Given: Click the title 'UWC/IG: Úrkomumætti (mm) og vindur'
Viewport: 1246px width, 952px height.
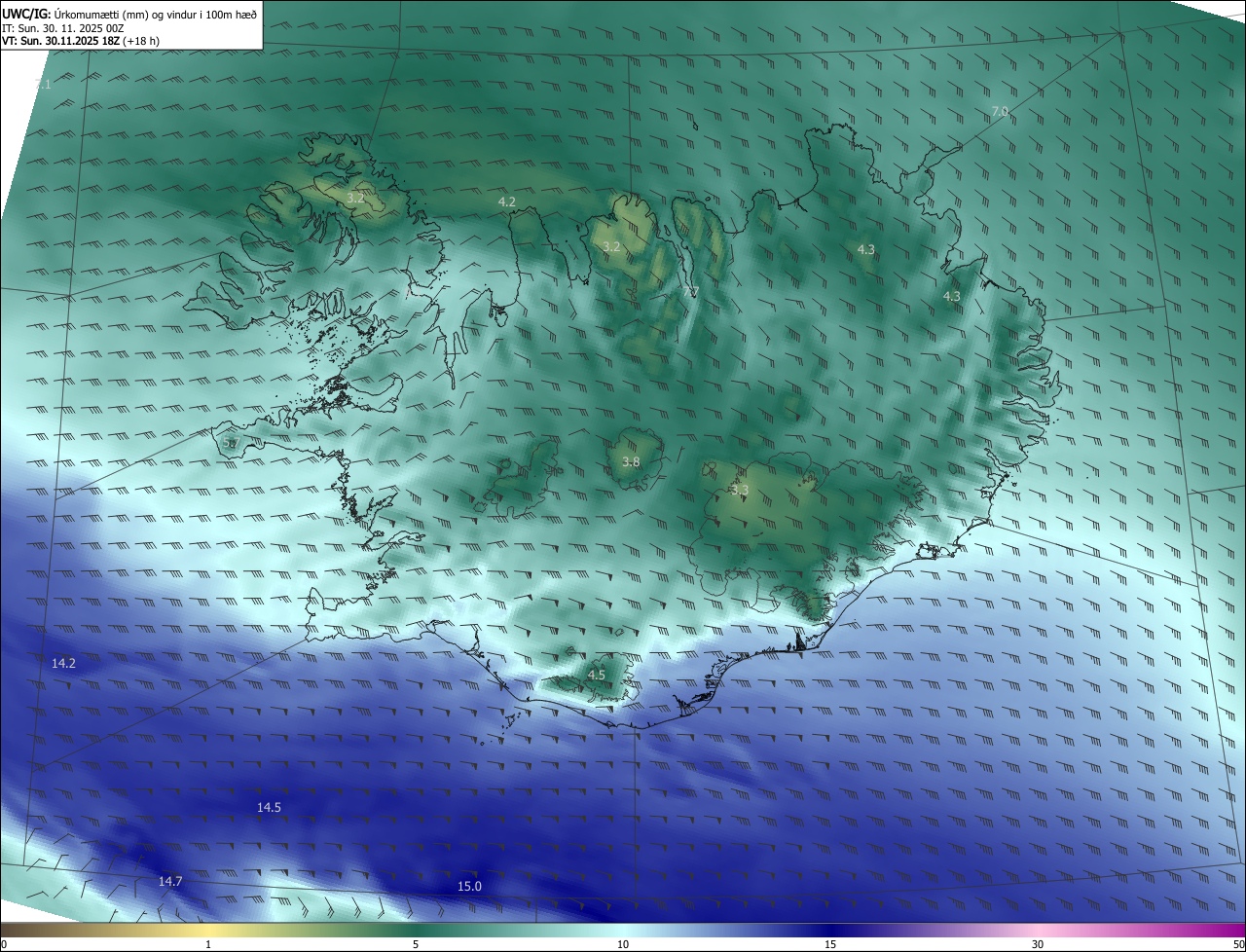Looking at the screenshot, I should tap(129, 14).
